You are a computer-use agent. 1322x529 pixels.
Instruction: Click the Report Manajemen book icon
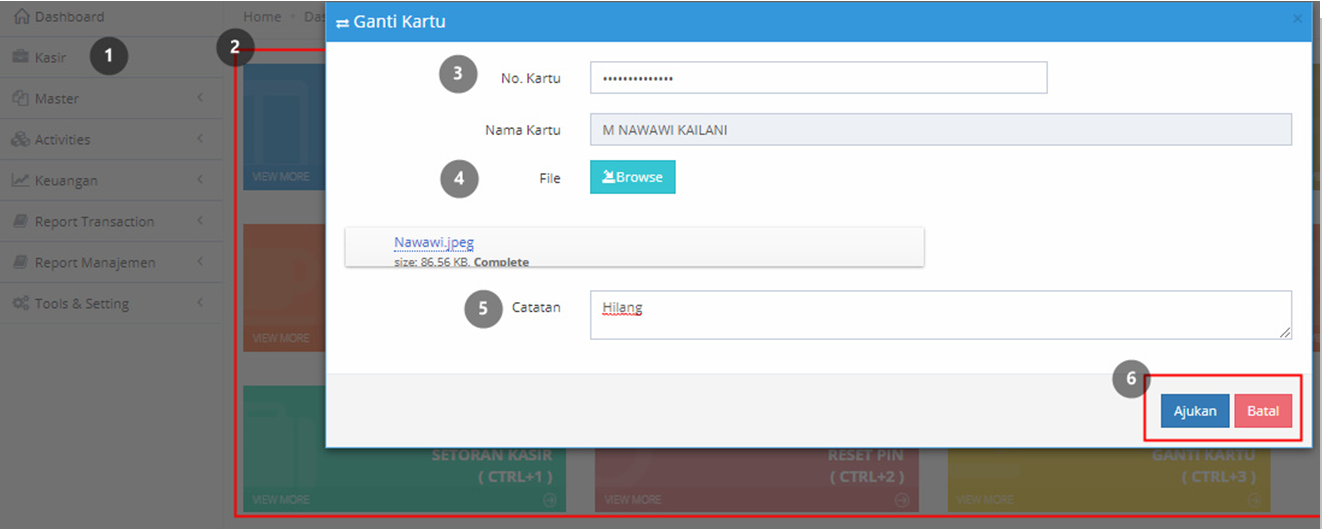[x=20, y=263]
